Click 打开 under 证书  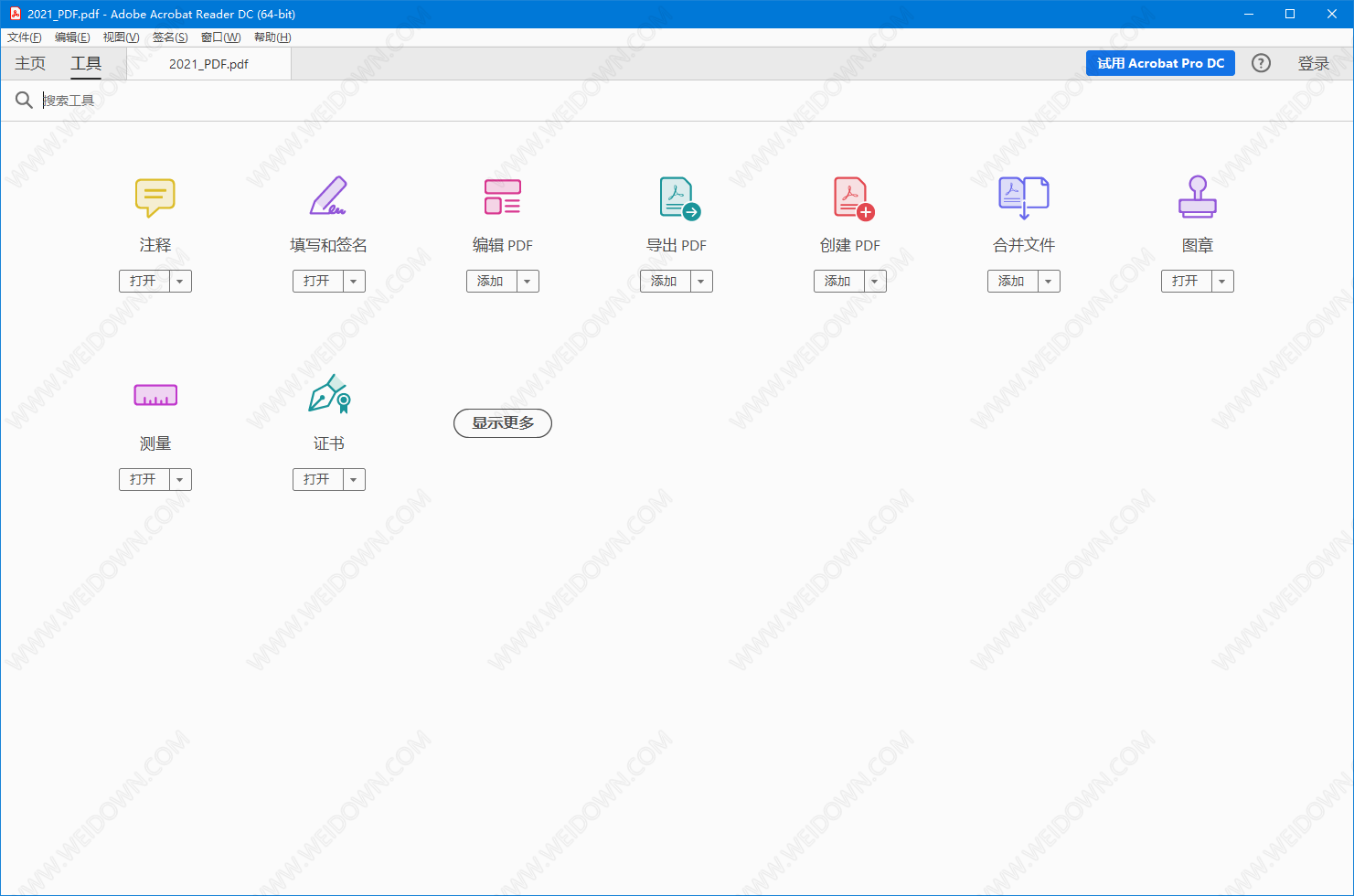click(x=318, y=480)
